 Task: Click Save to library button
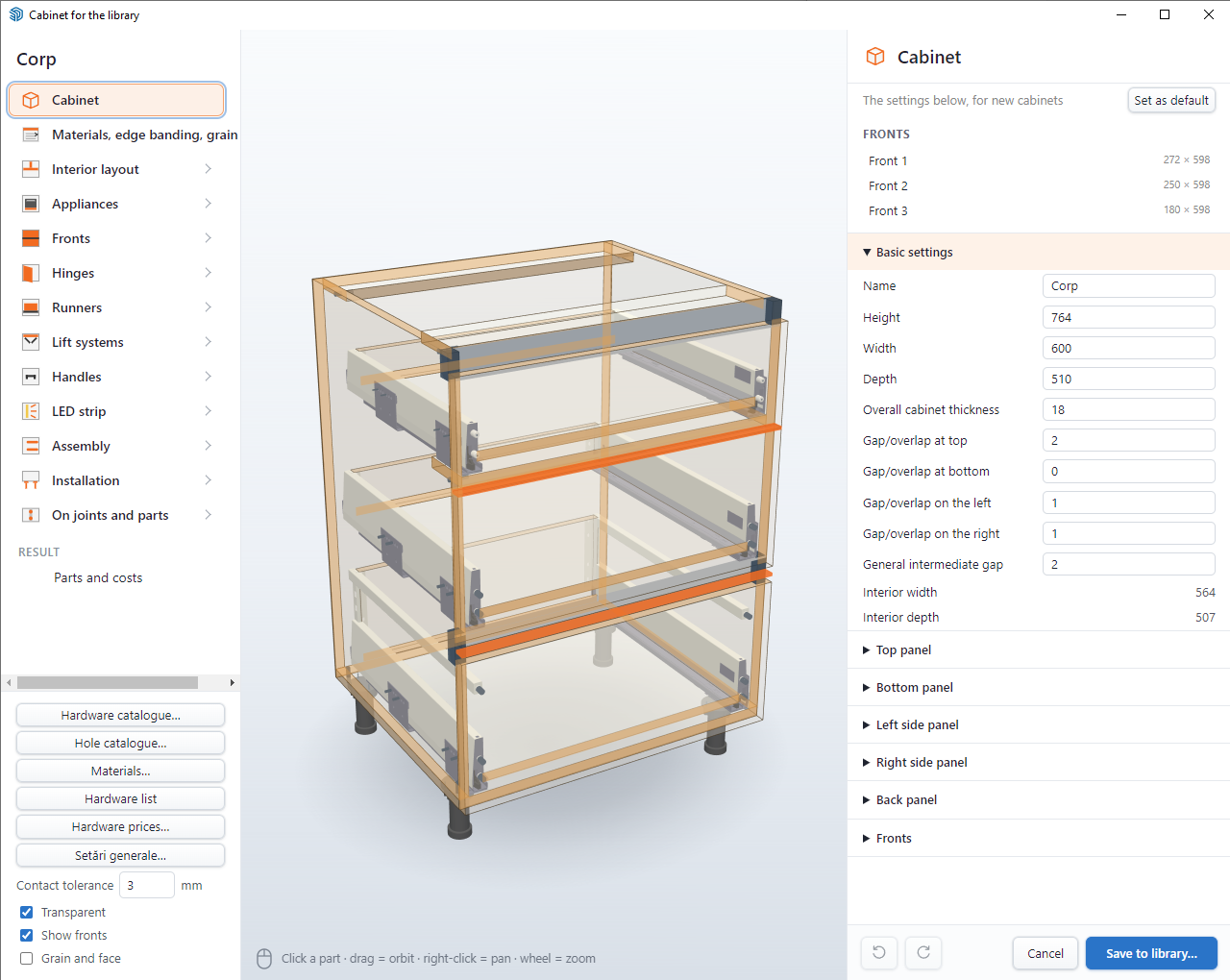(1151, 953)
